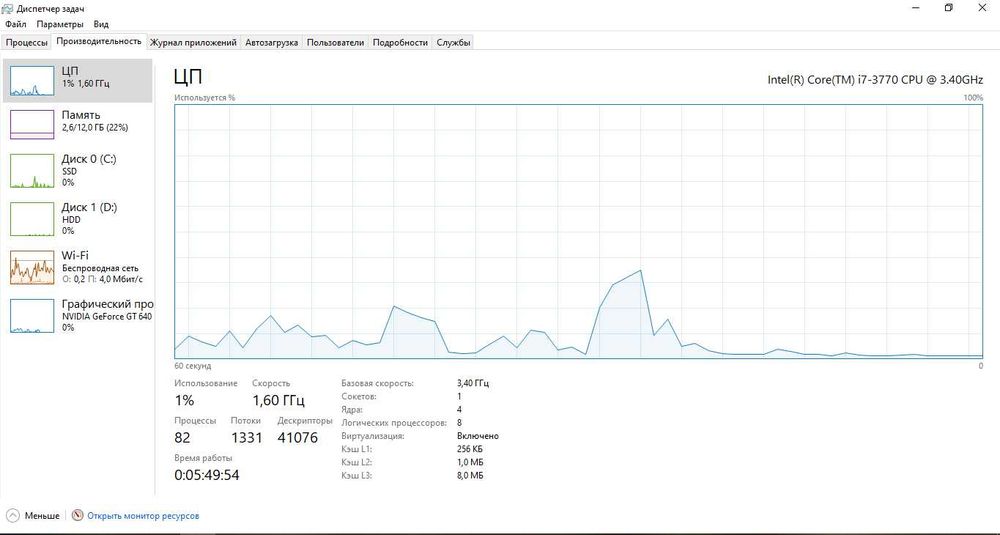The image size is (1000, 535).
Task: Click the Логических процессоров label
Action: tap(392, 423)
